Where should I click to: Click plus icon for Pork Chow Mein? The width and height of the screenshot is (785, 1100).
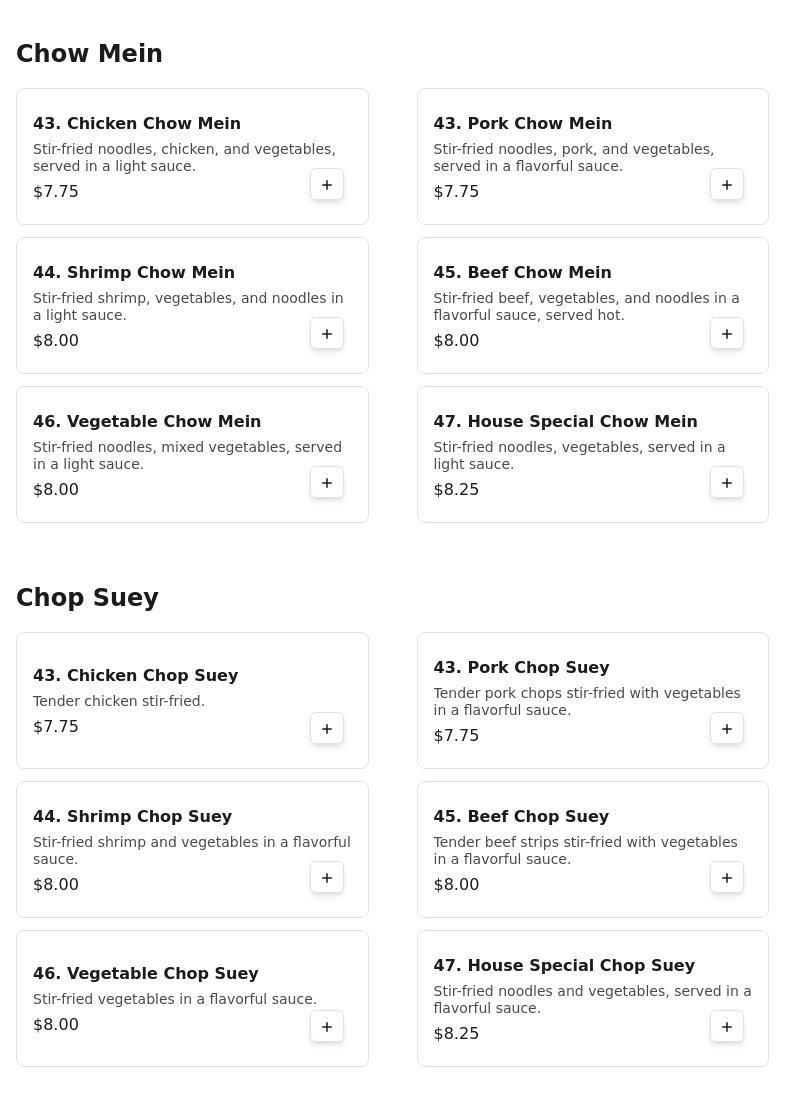[x=727, y=185]
